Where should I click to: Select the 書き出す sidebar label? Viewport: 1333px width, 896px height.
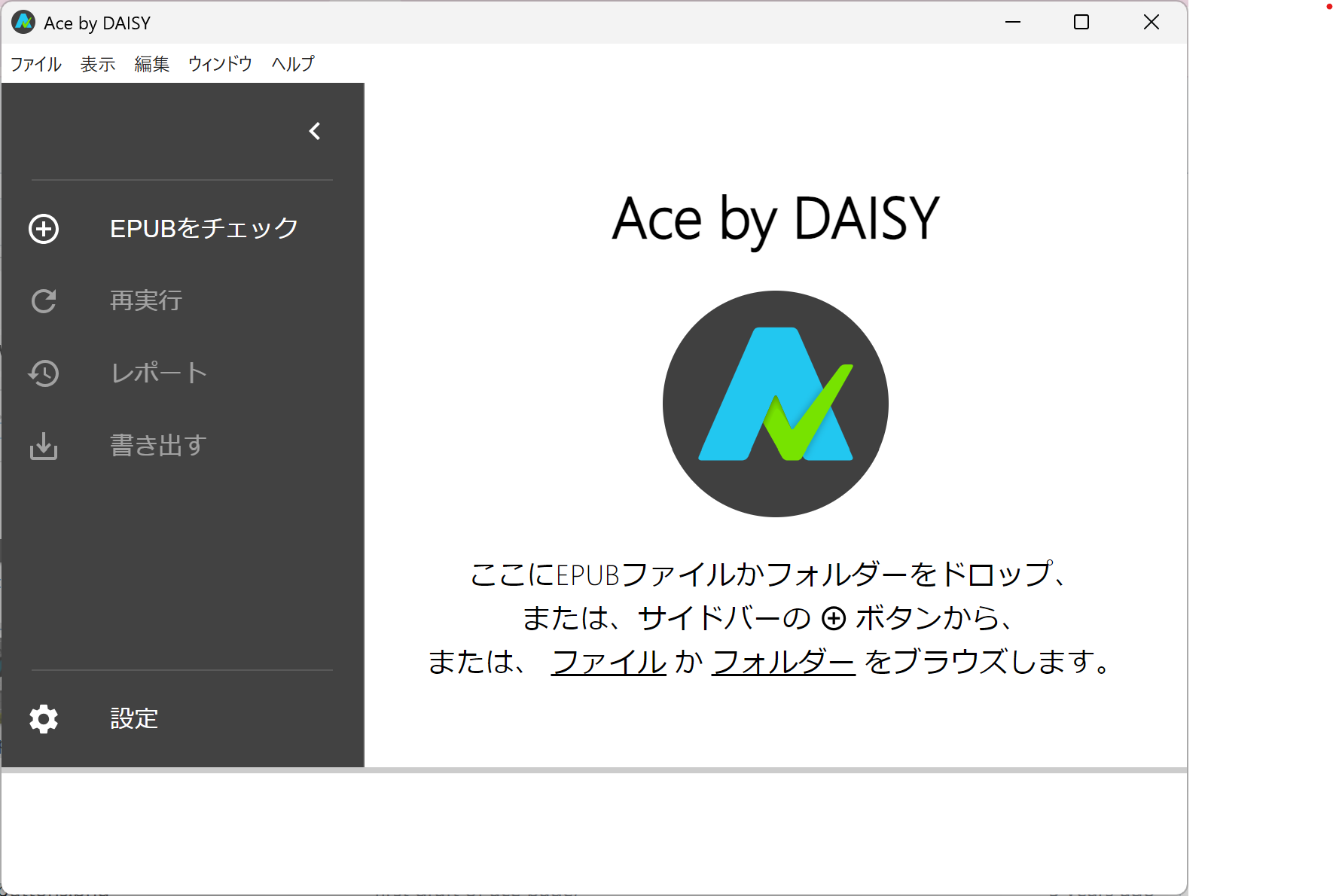click(x=158, y=445)
